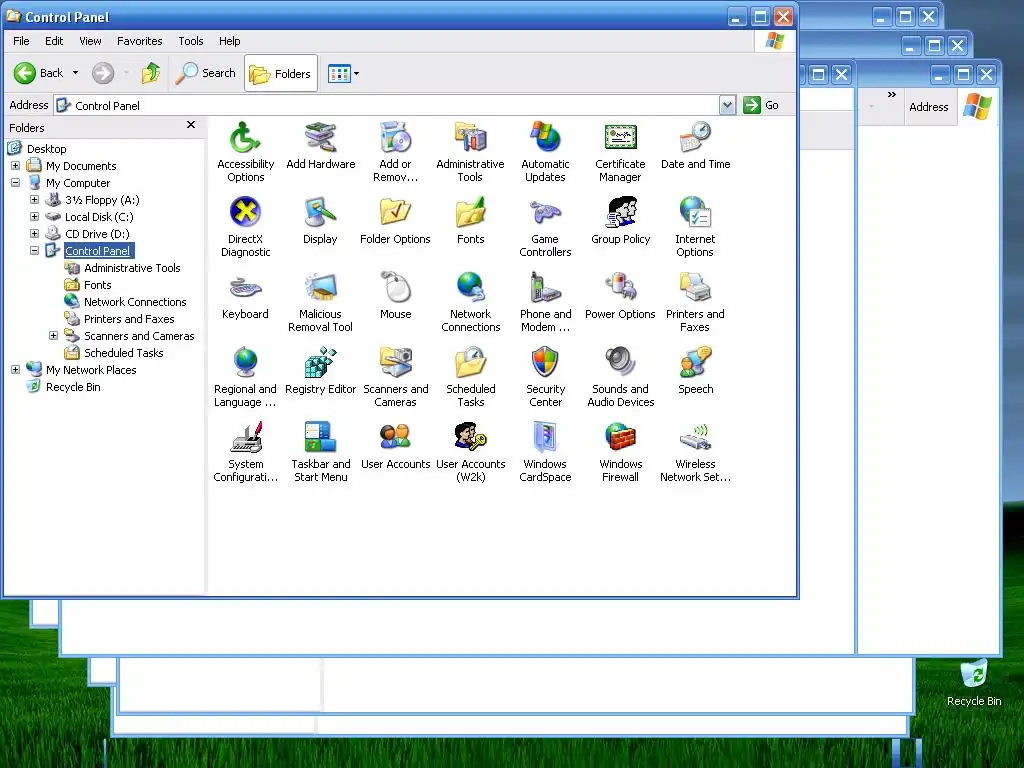This screenshot has width=1024, height=768.
Task: Open the Favorites menu
Action: point(140,41)
